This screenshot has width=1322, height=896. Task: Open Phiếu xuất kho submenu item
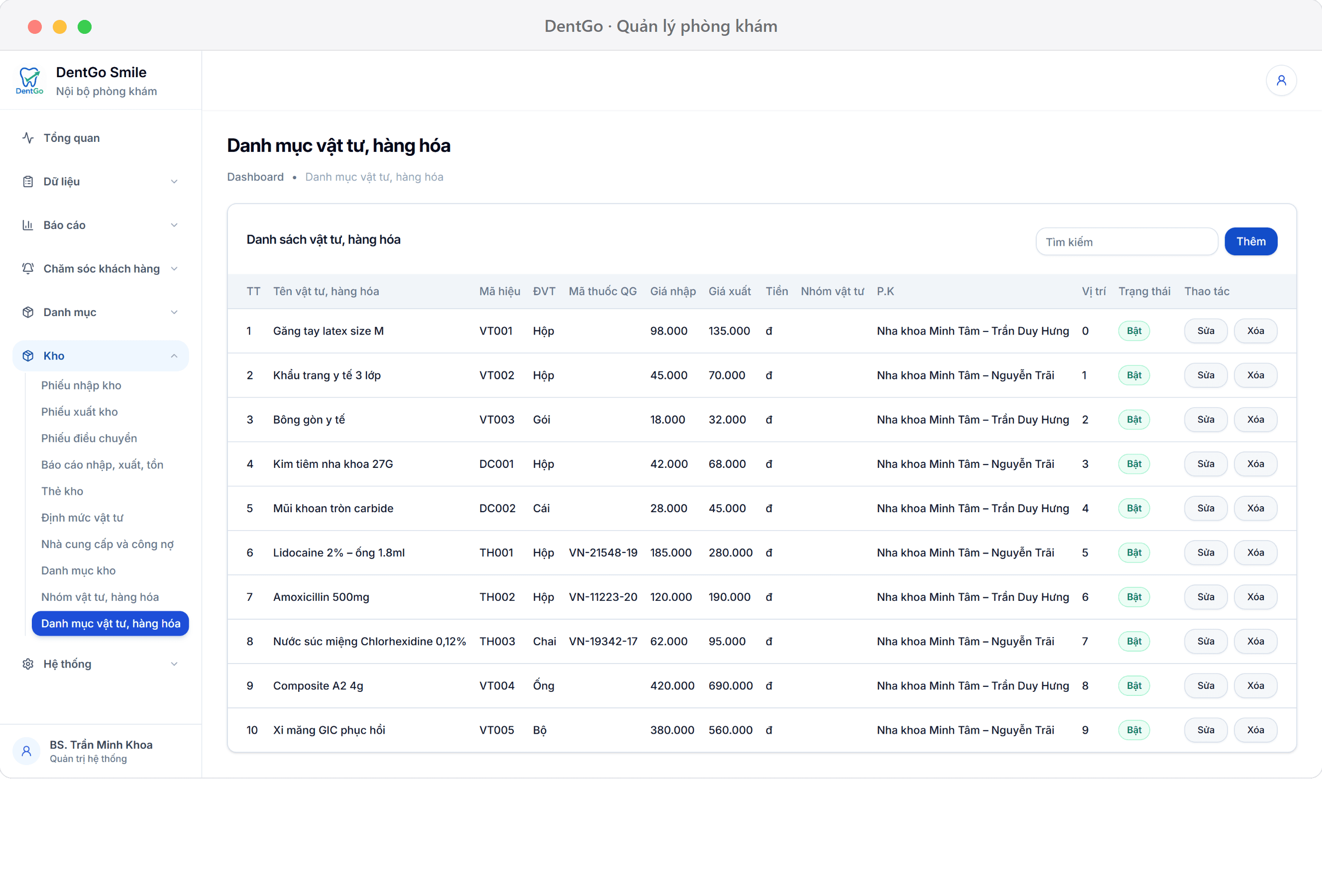click(80, 412)
